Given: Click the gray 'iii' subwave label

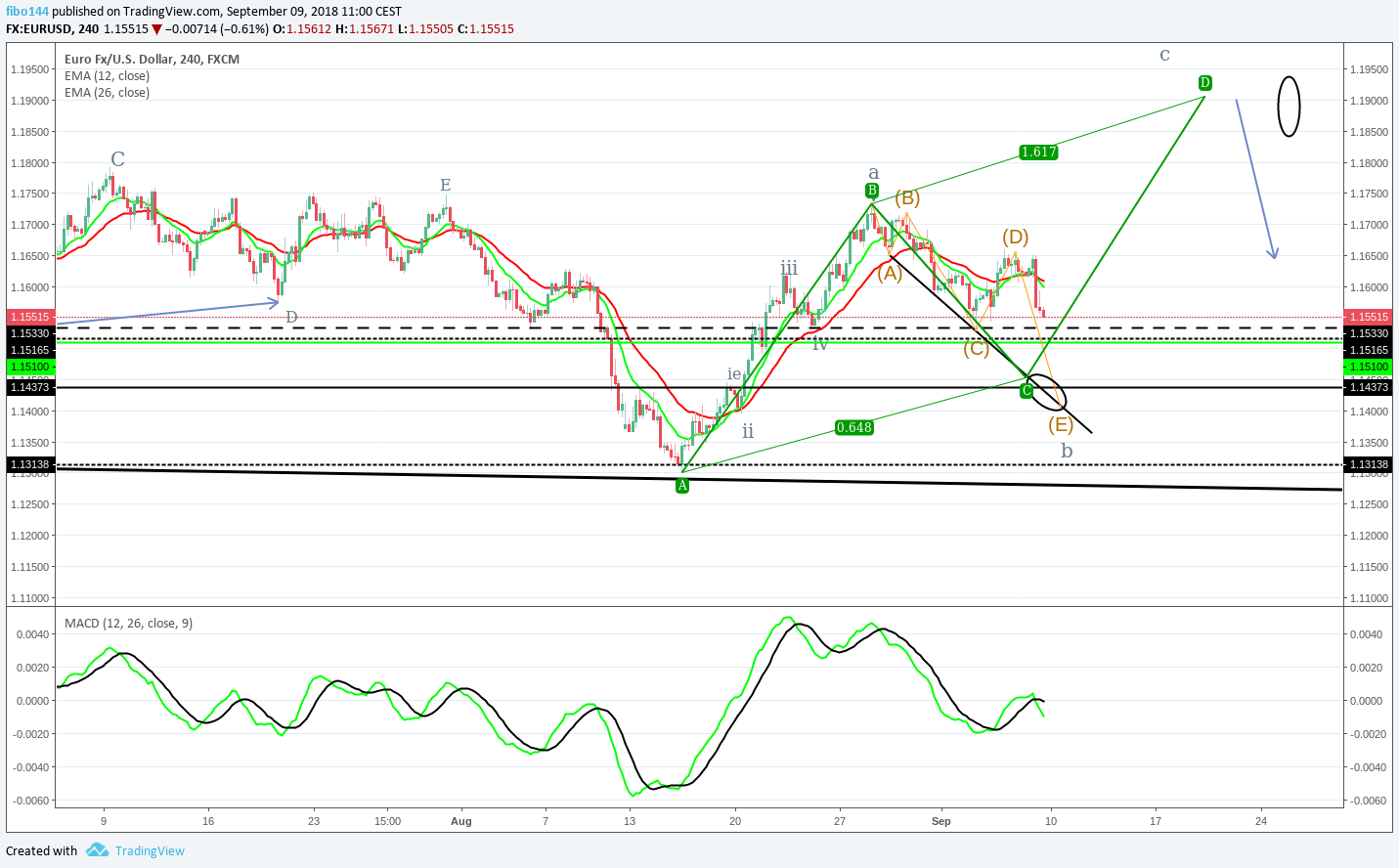Looking at the screenshot, I should (x=789, y=268).
